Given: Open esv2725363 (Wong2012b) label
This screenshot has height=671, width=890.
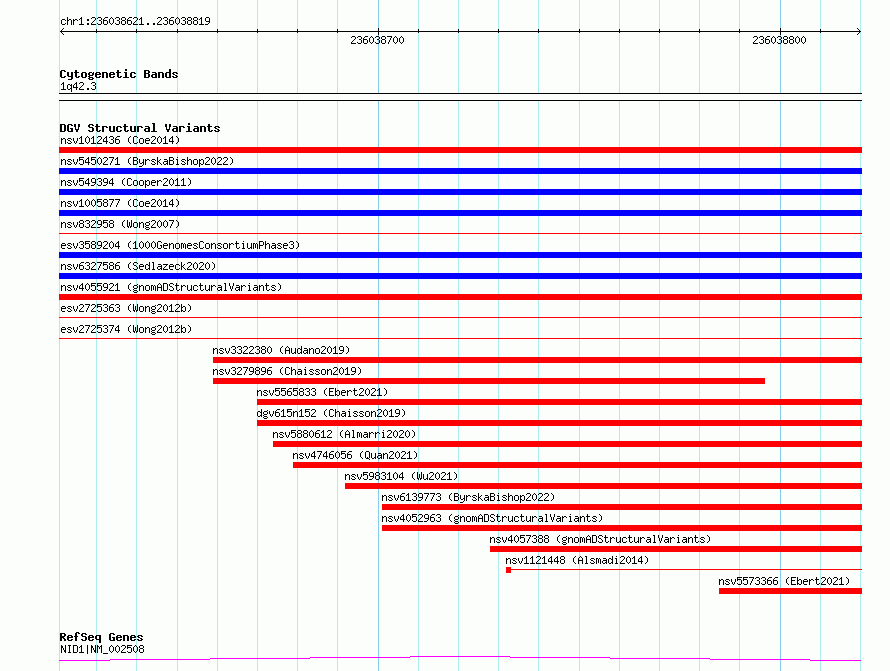Looking at the screenshot, I should click(126, 308).
